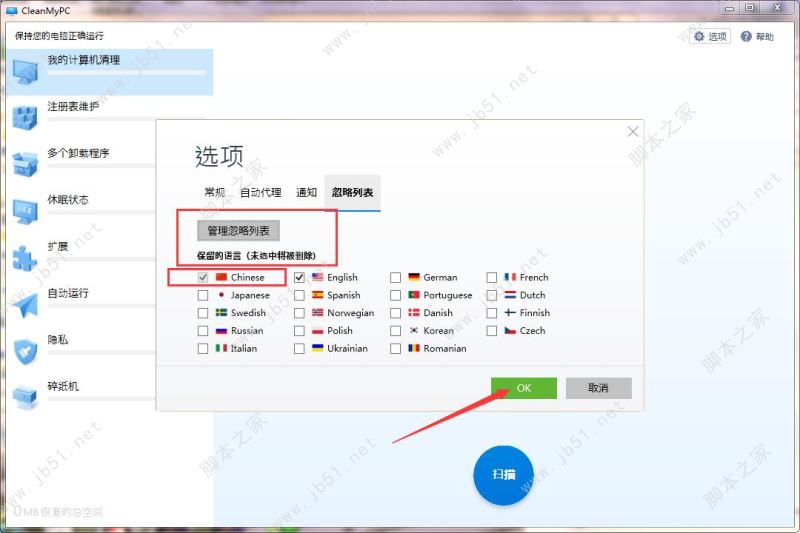Viewport: 800px width, 533px height.
Task: Check the Finnish language checkbox
Action: point(491,313)
